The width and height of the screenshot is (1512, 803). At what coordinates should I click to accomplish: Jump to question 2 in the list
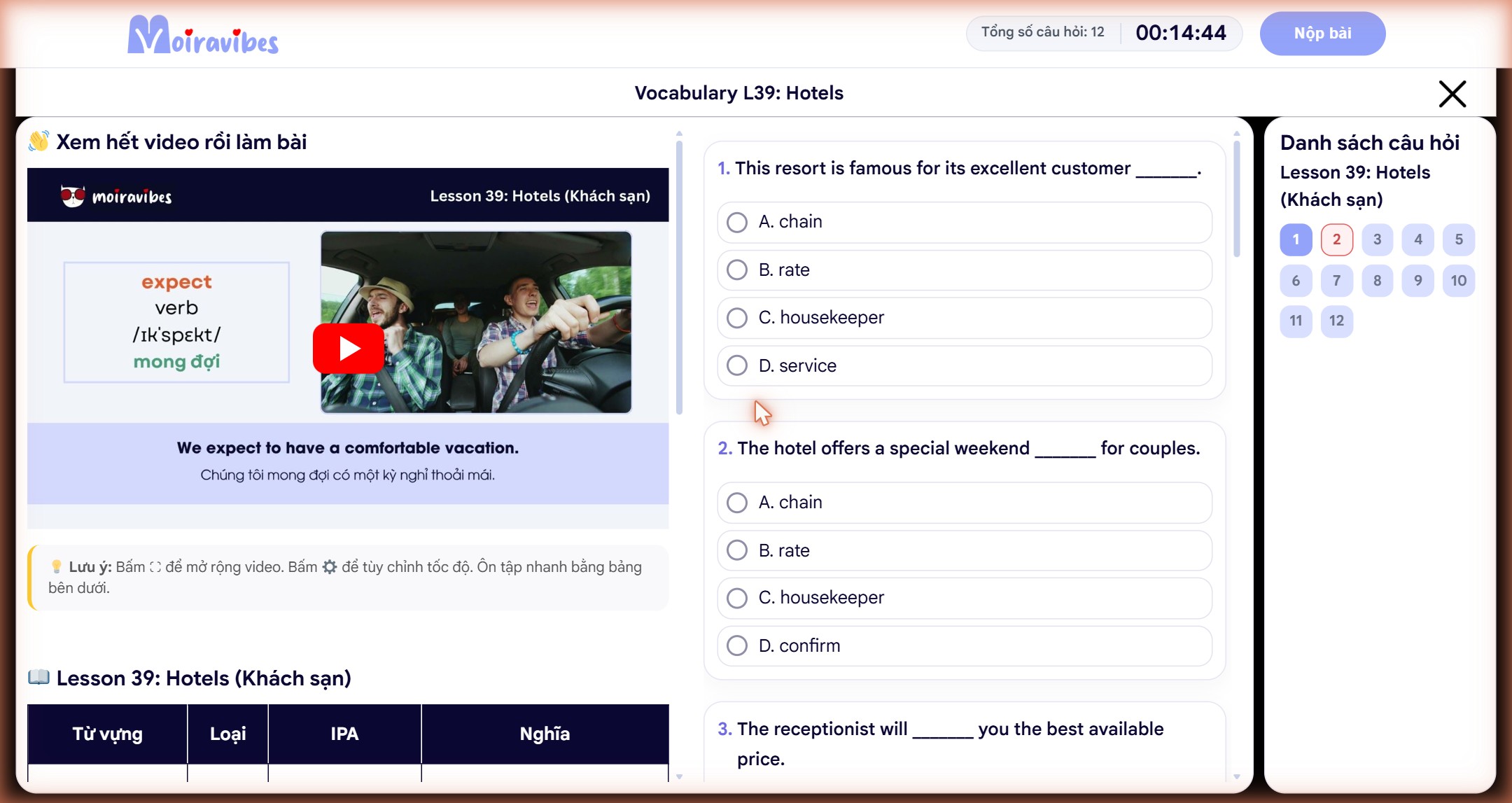(x=1336, y=239)
